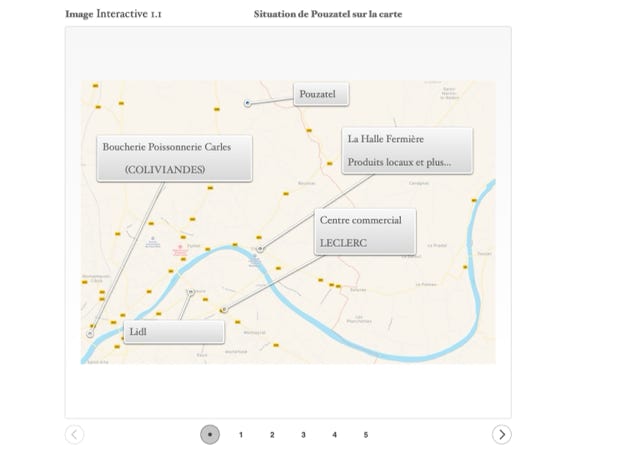
Task: Click the Boucherie Poissonnerie Carles callout
Action: pyautogui.click(x=174, y=158)
